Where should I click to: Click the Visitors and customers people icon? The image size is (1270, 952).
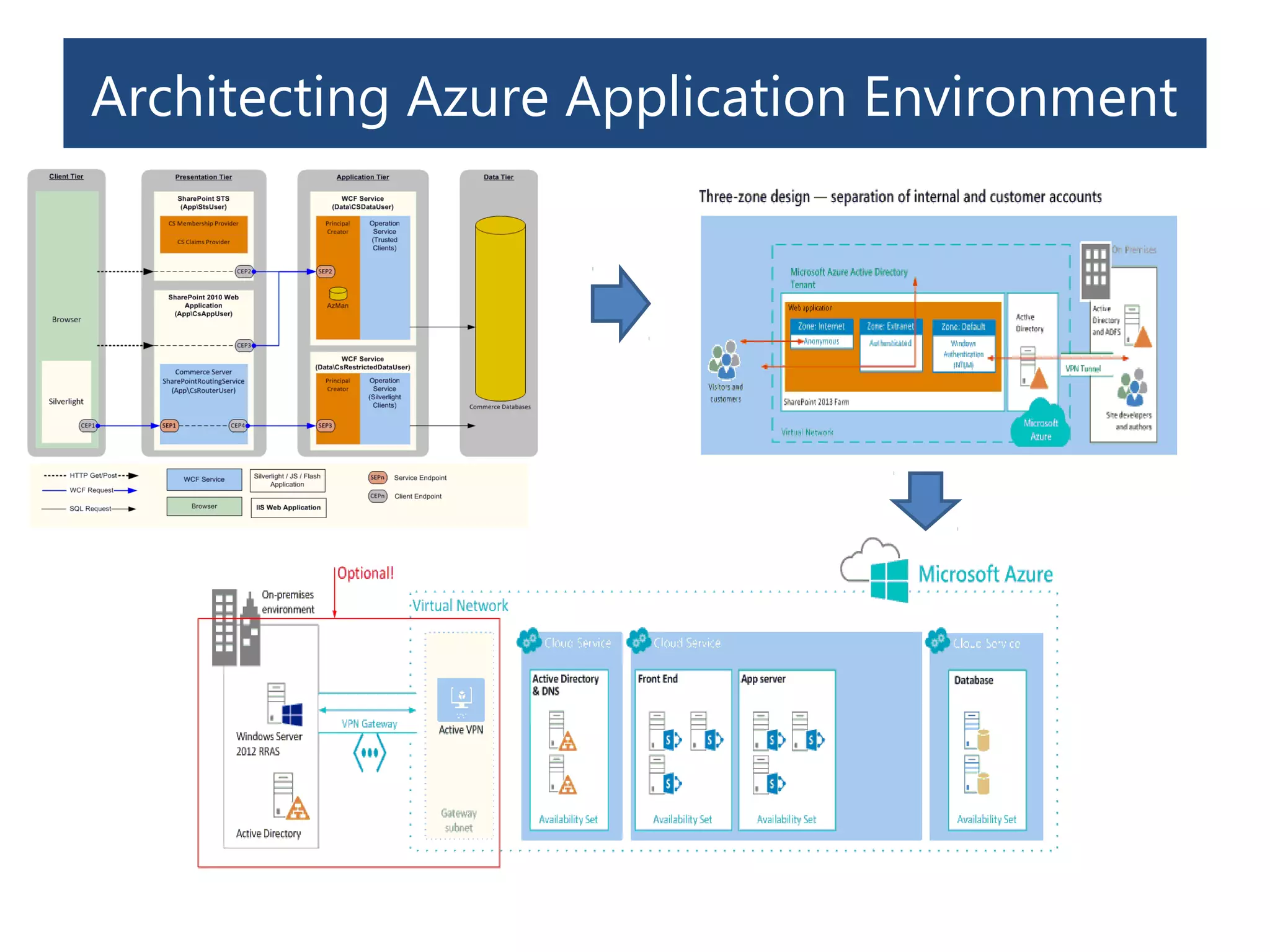pos(724,359)
